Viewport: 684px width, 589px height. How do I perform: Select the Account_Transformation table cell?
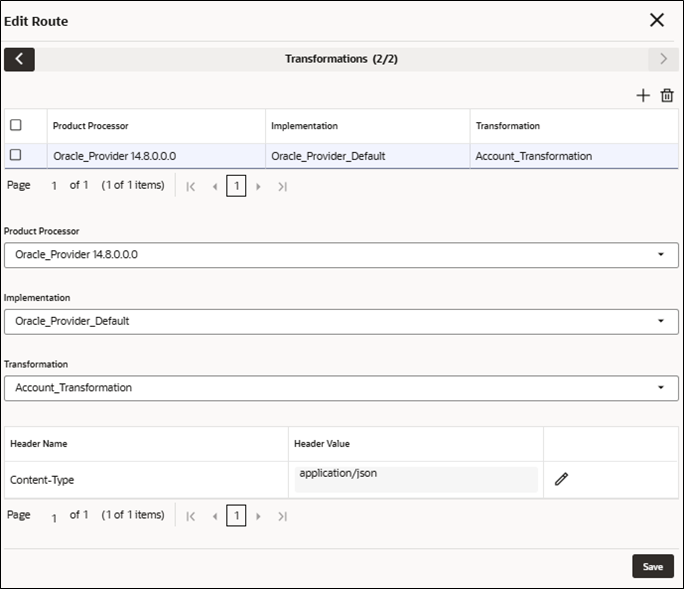click(x=574, y=156)
